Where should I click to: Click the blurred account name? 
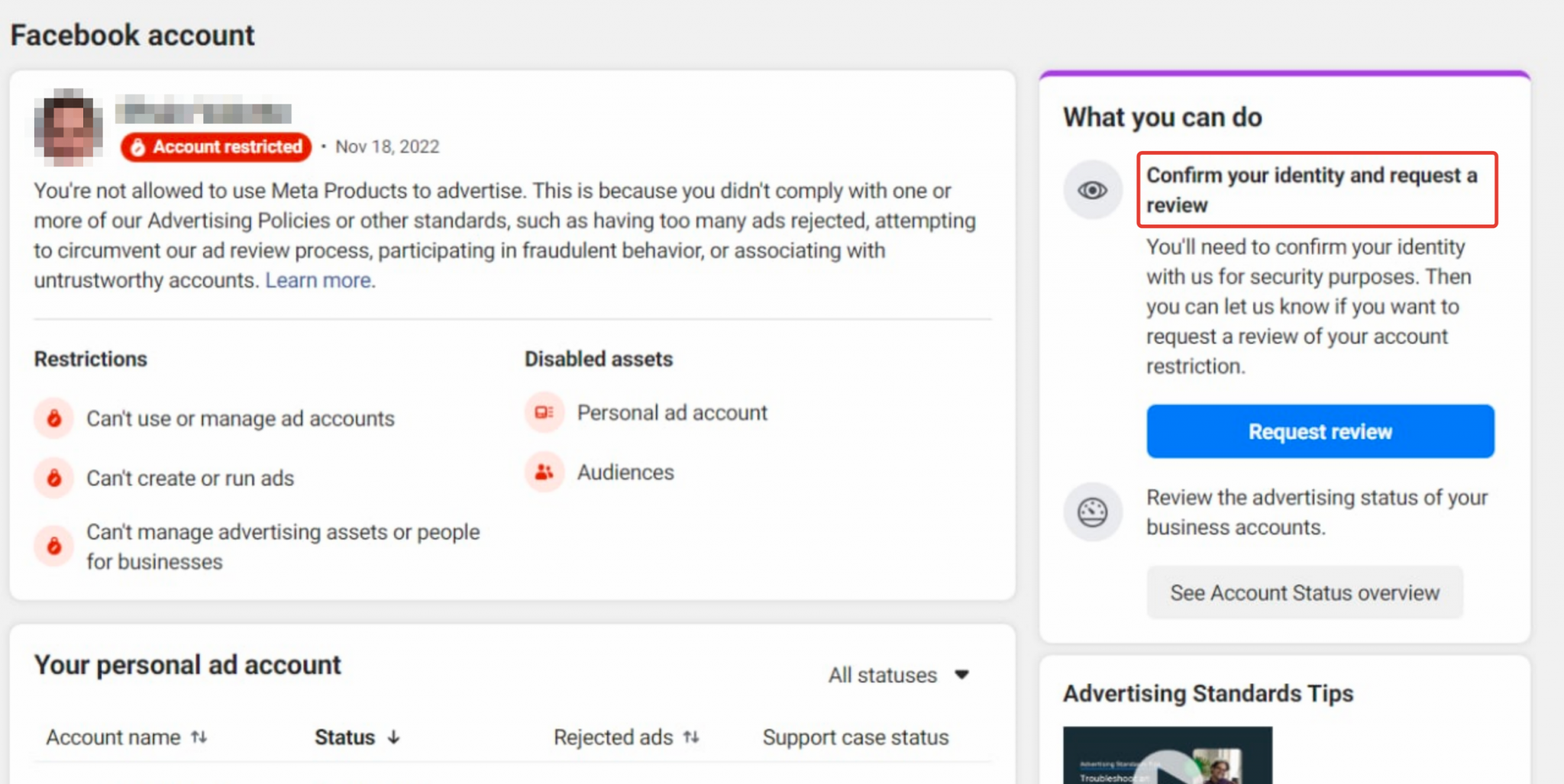pos(203,112)
